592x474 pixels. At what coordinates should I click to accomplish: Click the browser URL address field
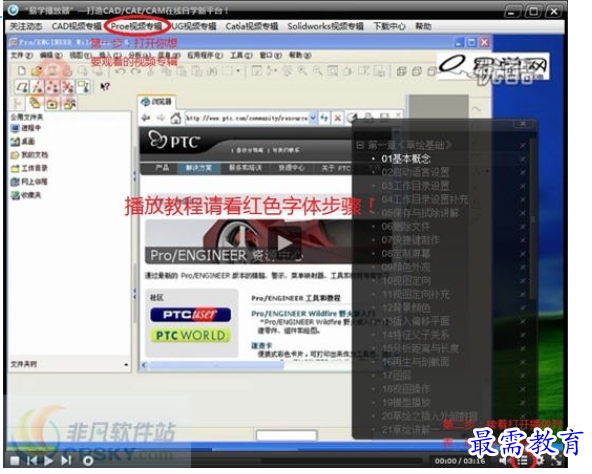point(247,118)
